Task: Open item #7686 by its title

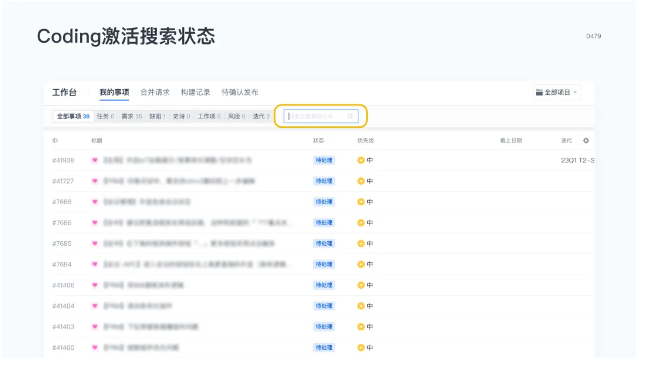Action: pyautogui.click(x=198, y=223)
